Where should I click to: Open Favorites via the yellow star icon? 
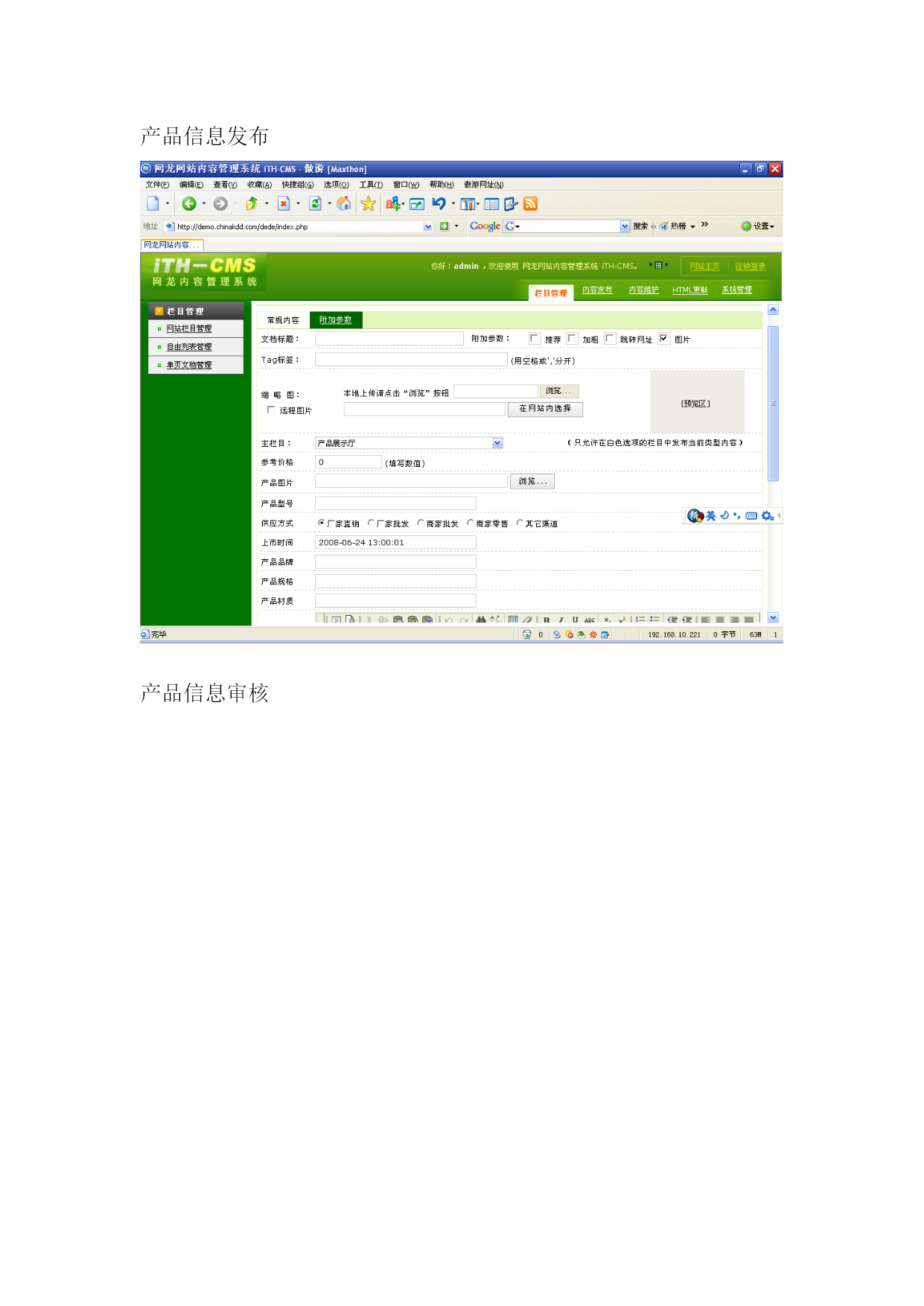click(x=368, y=203)
